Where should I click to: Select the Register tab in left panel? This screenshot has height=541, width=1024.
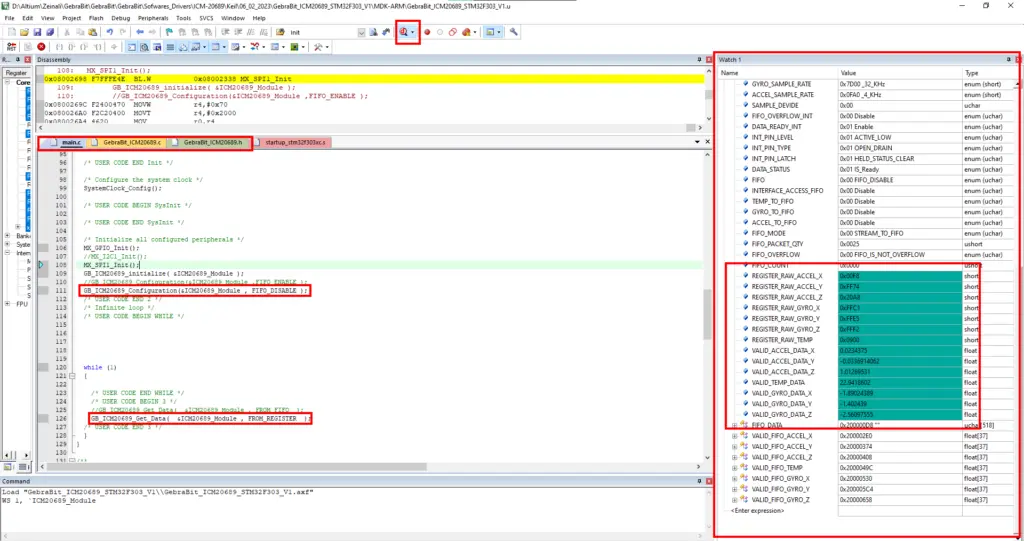(x=16, y=73)
